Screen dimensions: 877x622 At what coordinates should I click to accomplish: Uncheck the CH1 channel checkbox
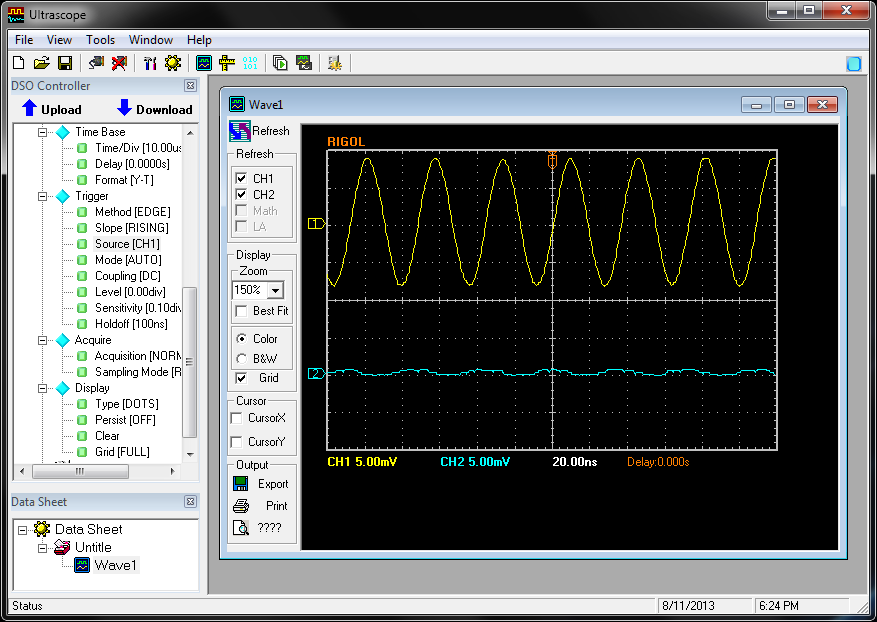[240, 178]
